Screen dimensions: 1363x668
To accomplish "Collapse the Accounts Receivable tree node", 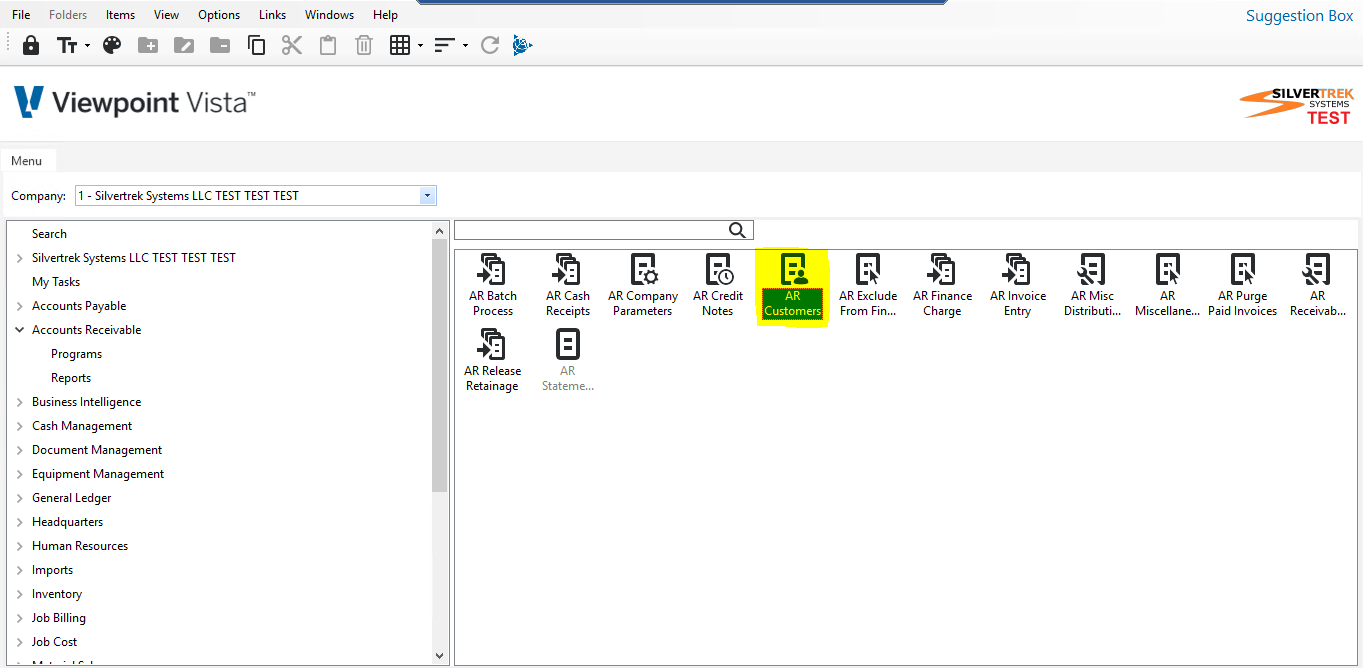I will click(x=19, y=330).
